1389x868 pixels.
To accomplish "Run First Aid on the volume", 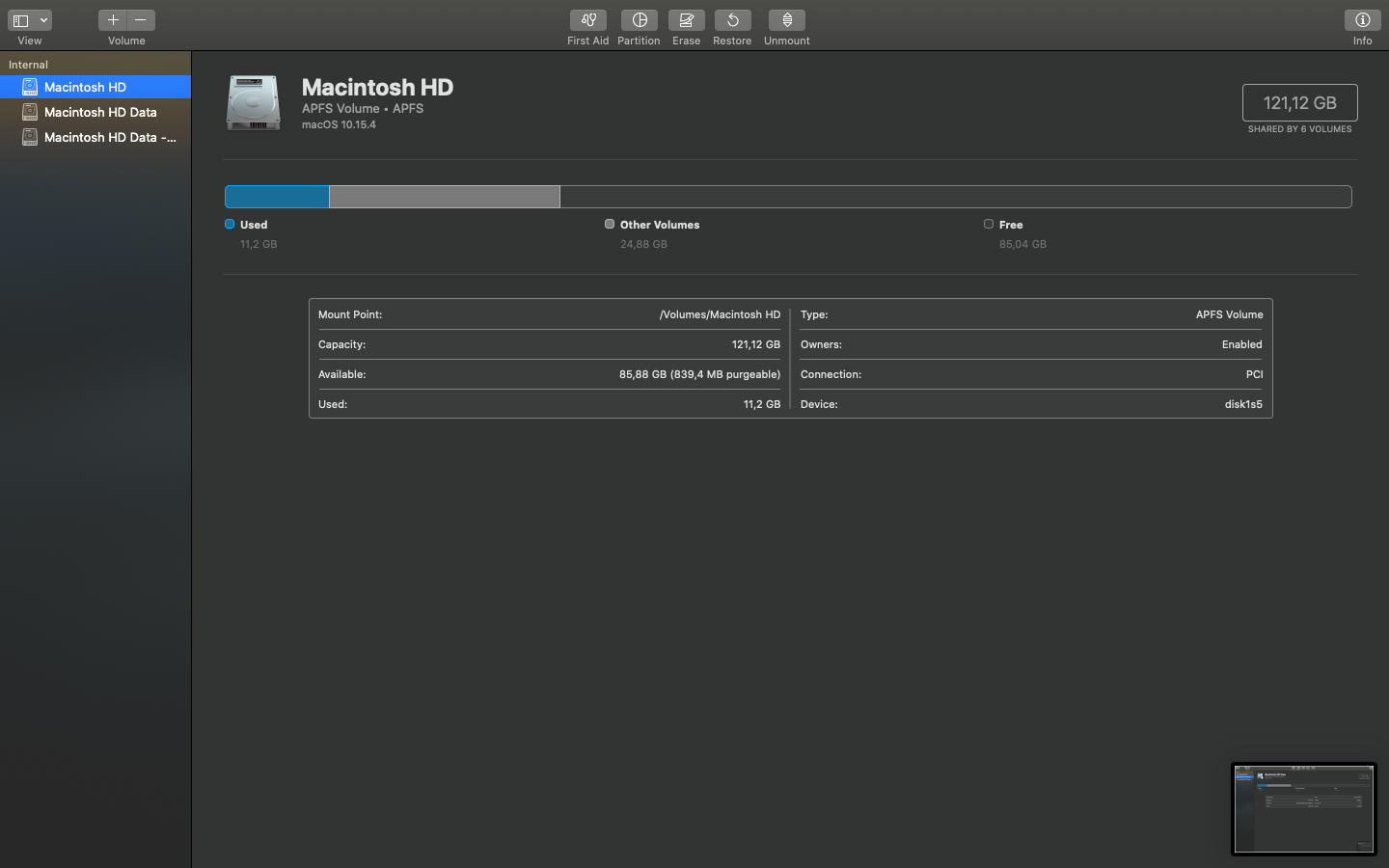I will (x=587, y=20).
